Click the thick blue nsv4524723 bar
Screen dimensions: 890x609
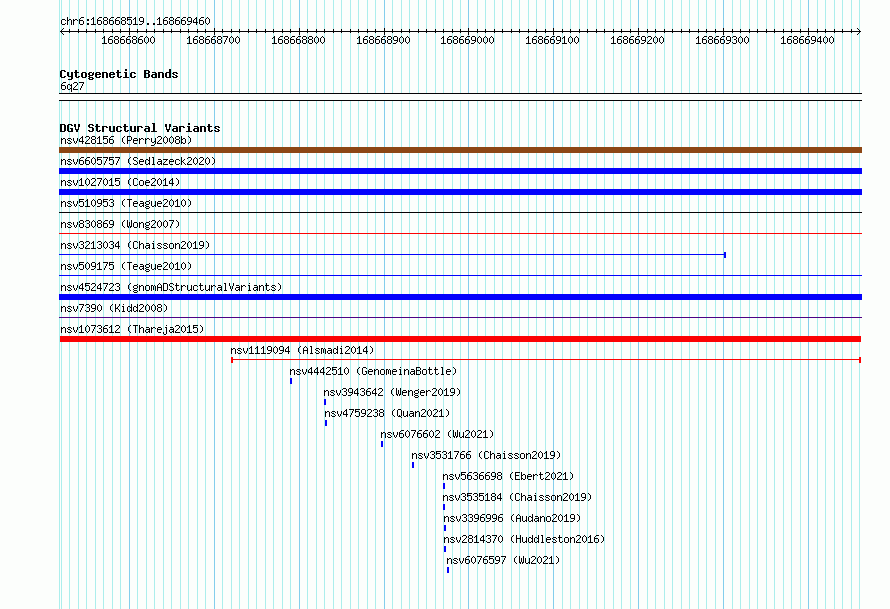(460, 297)
